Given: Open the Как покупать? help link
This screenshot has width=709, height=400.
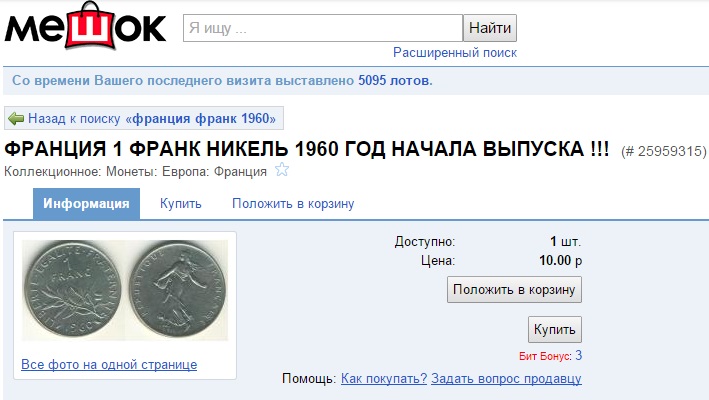Looking at the screenshot, I should (x=384, y=378).
